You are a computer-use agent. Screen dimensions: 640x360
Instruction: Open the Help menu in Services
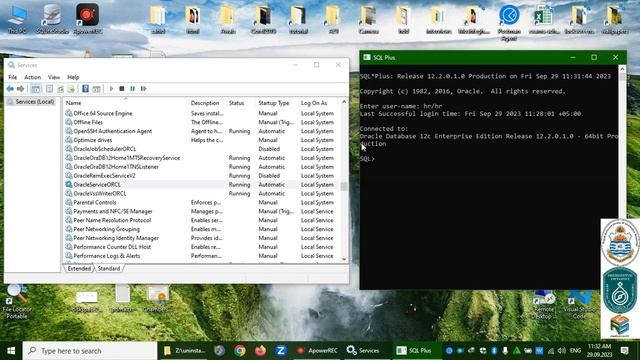click(x=73, y=77)
